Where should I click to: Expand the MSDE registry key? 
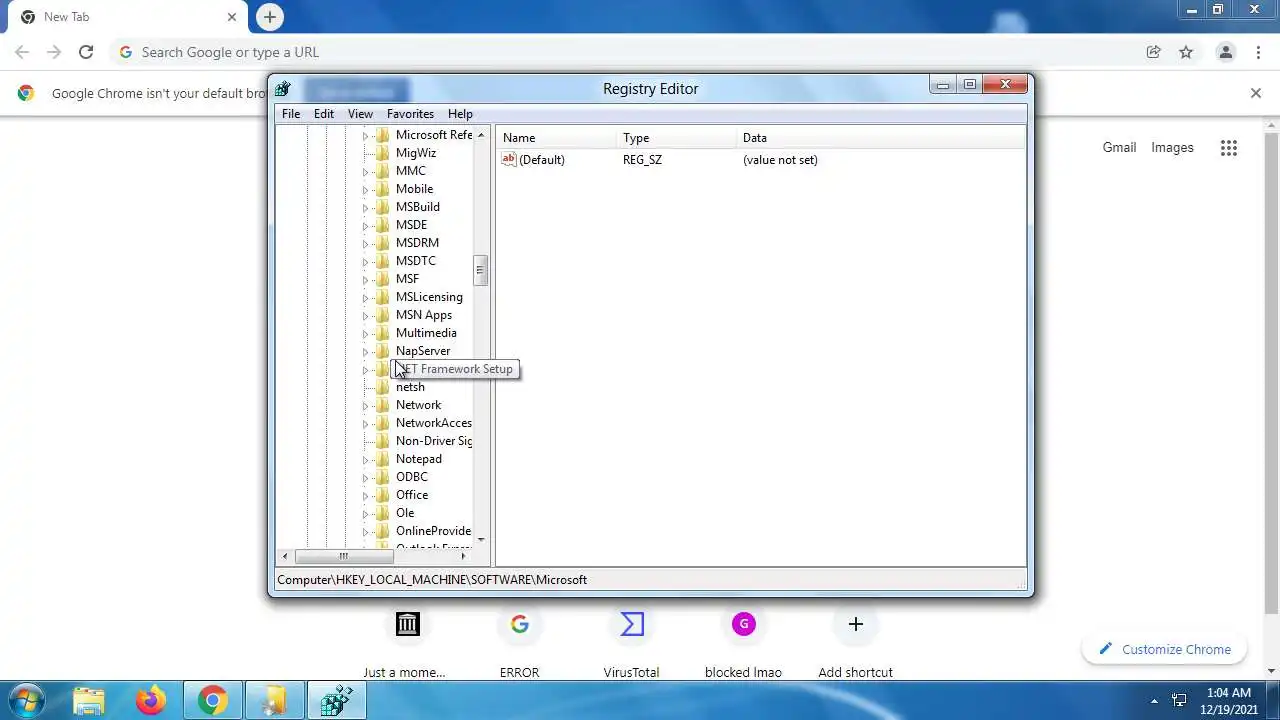pos(365,226)
